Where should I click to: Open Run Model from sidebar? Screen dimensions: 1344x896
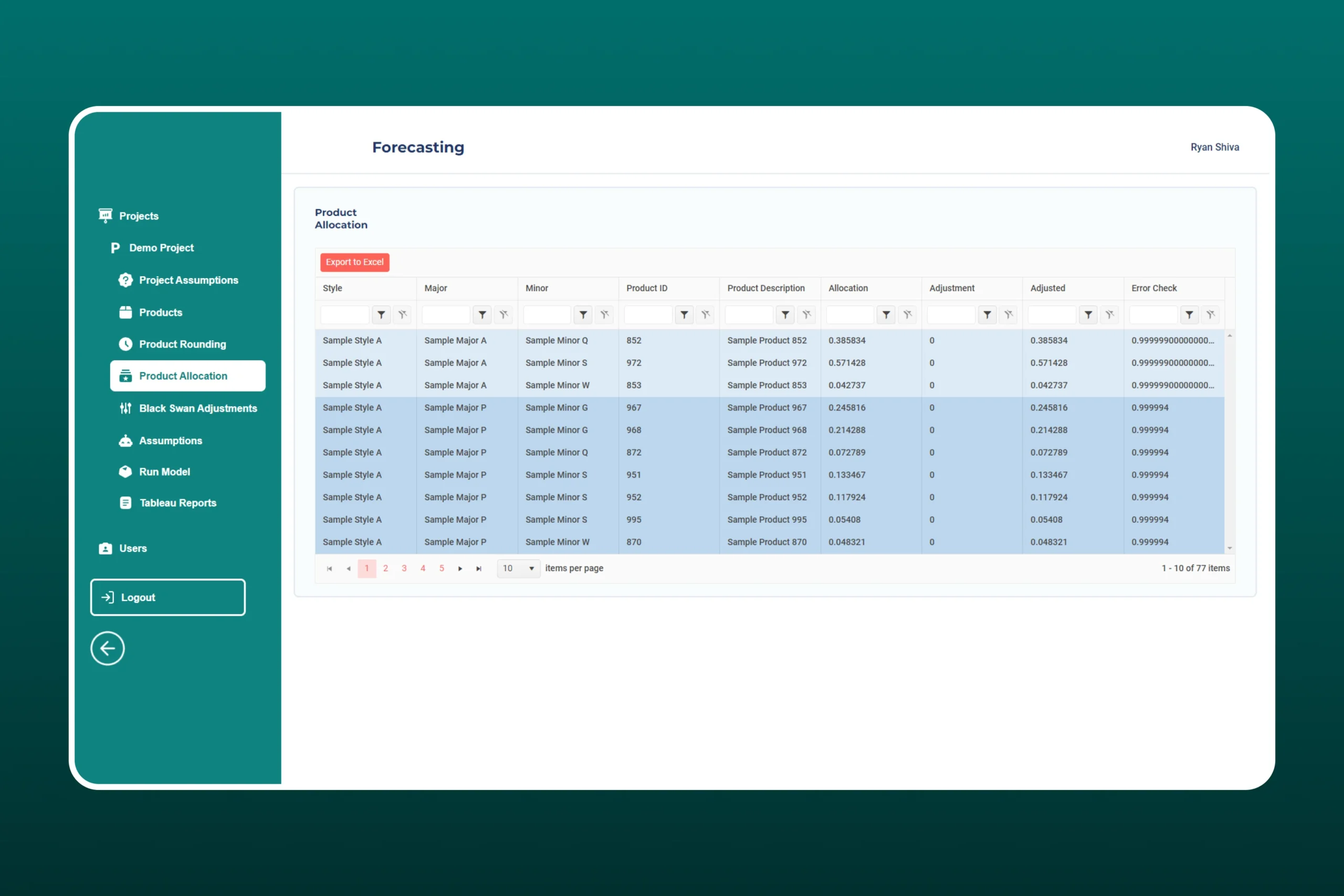click(x=164, y=471)
